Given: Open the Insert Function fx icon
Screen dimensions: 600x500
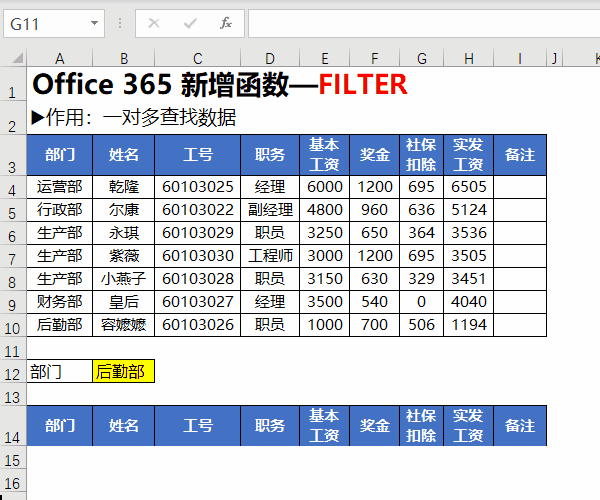Looking at the screenshot, I should click(226, 23).
